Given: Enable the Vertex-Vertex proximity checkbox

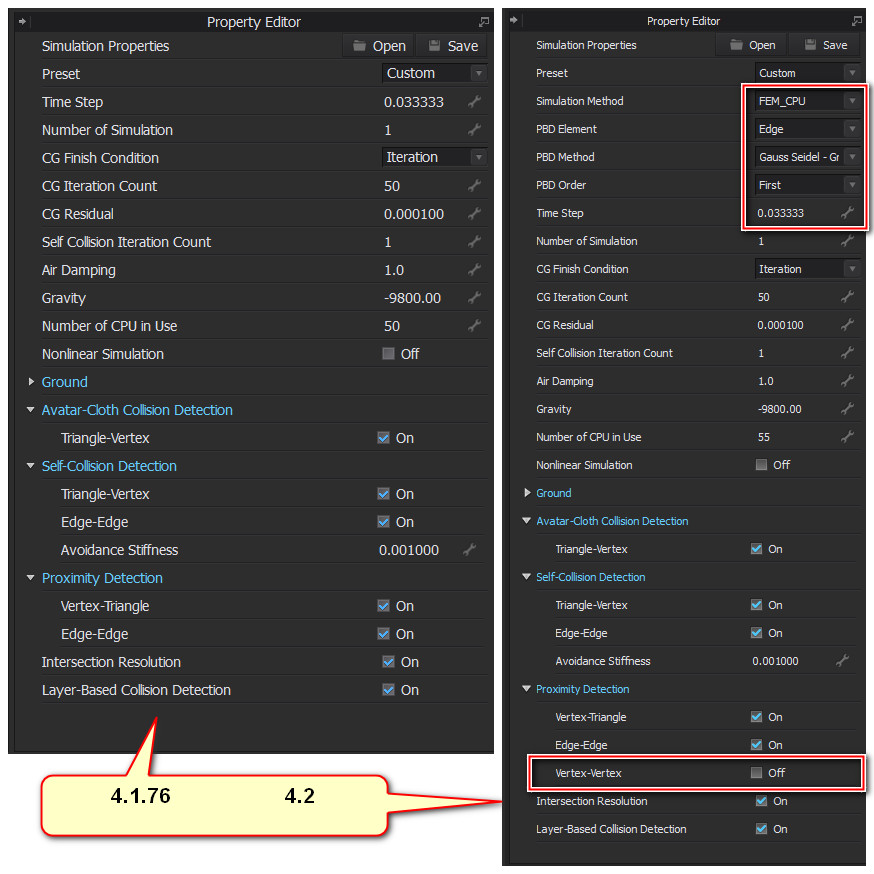Looking at the screenshot, I should [x=757, y=773].
